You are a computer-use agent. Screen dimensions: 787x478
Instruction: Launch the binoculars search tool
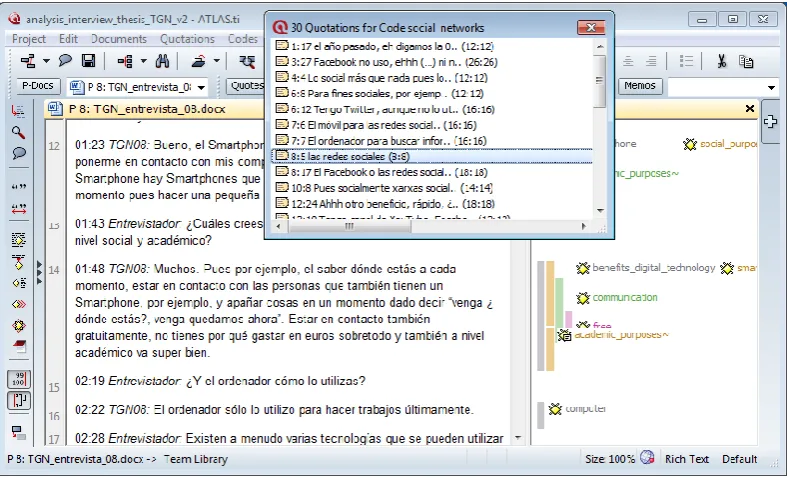[x=162, y=61]
